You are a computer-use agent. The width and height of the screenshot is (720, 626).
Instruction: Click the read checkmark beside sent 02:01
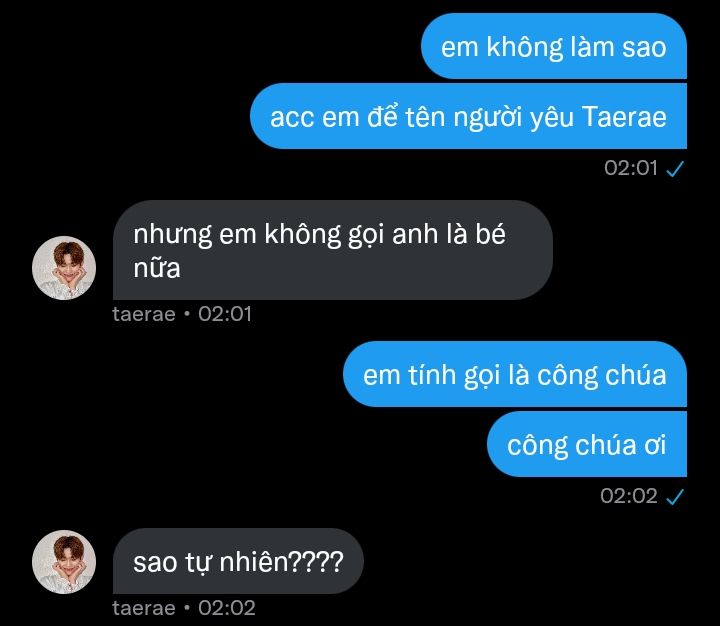(675, 169)
